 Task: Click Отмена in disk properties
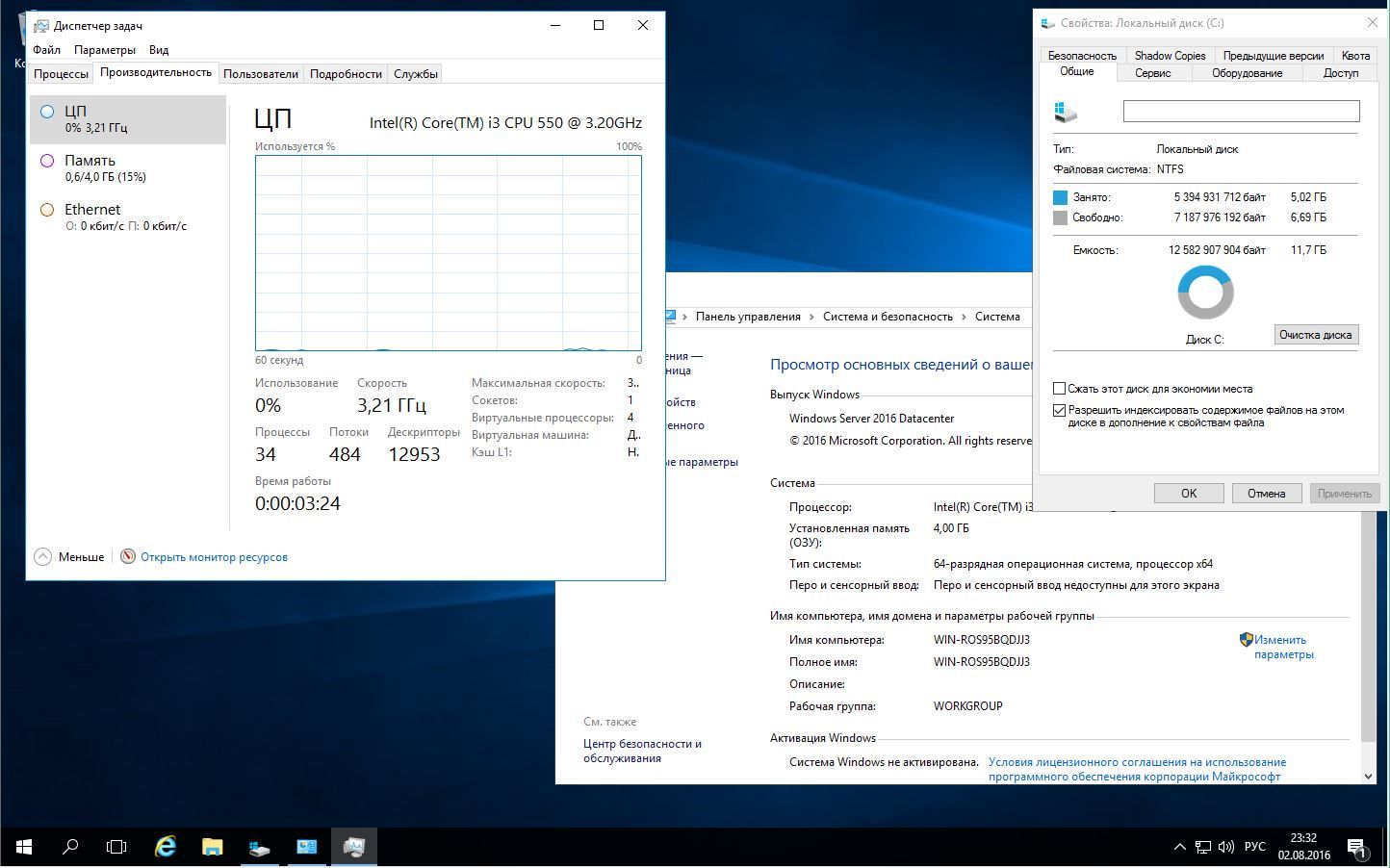[1266, 494]
